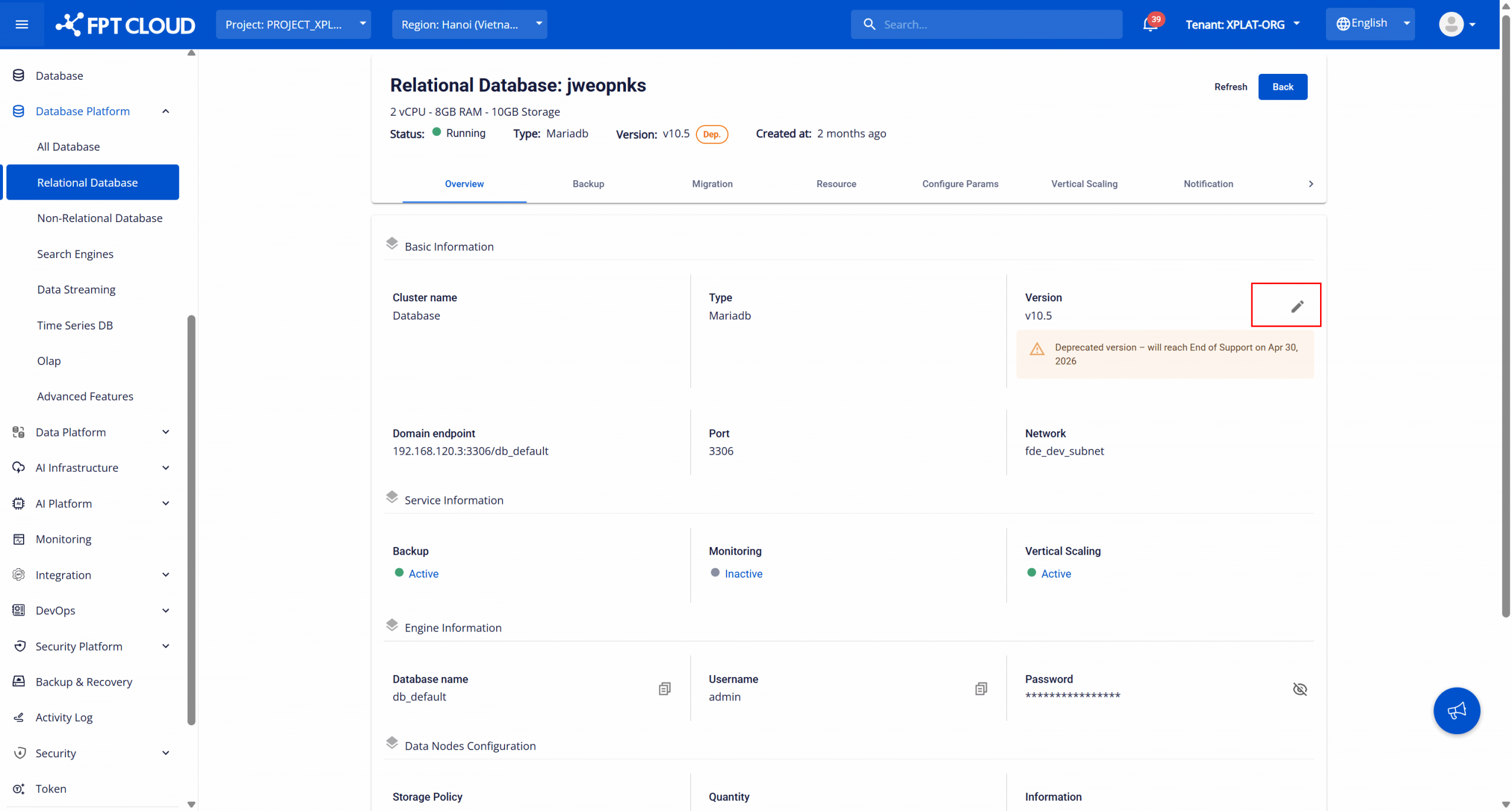Open the notifications bell icon
The image size is (1512, 811).
(1149, 24)
